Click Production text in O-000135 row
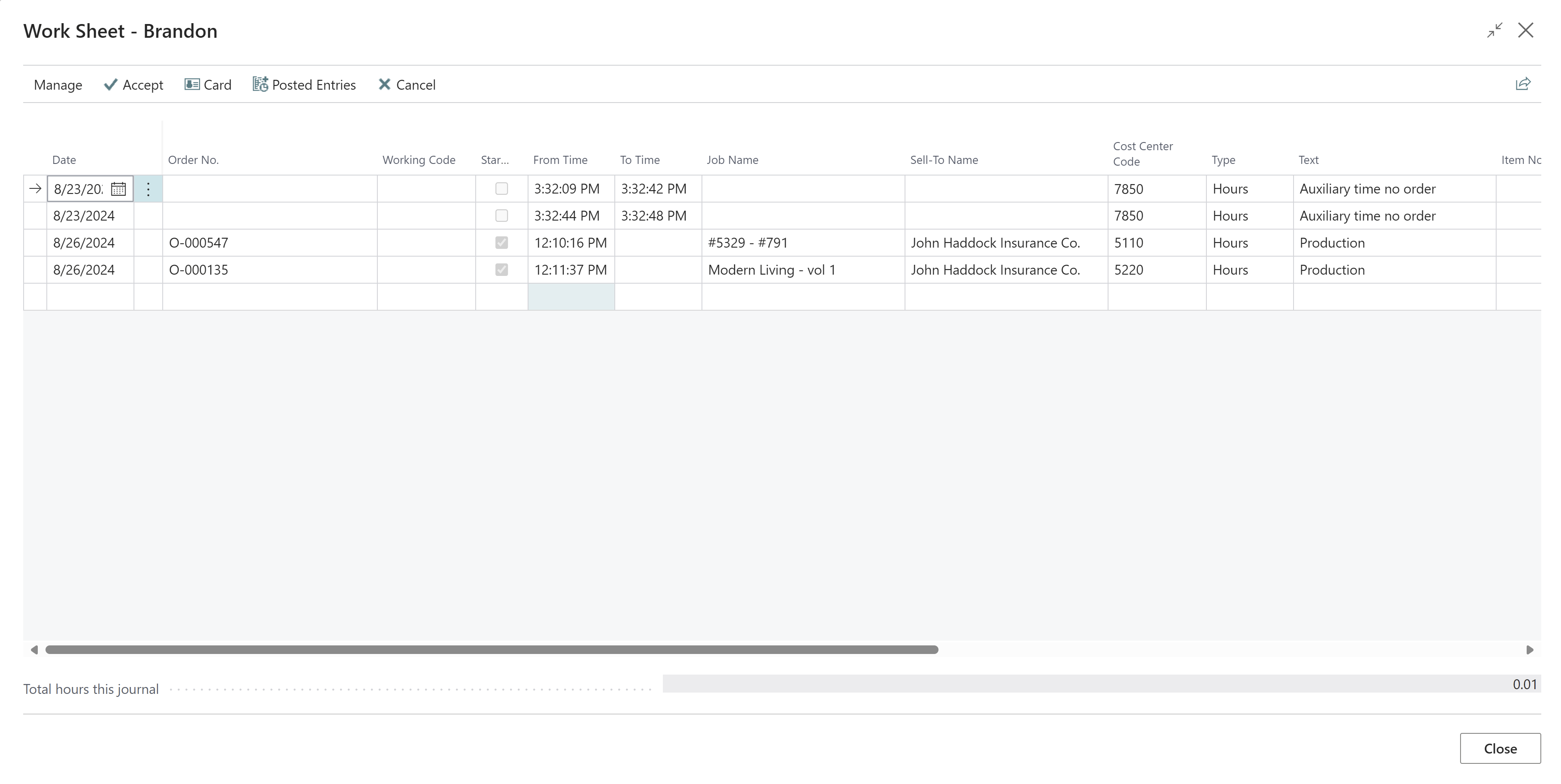The height and width of the screenshot is (784, 1561). coord(1394,269)
